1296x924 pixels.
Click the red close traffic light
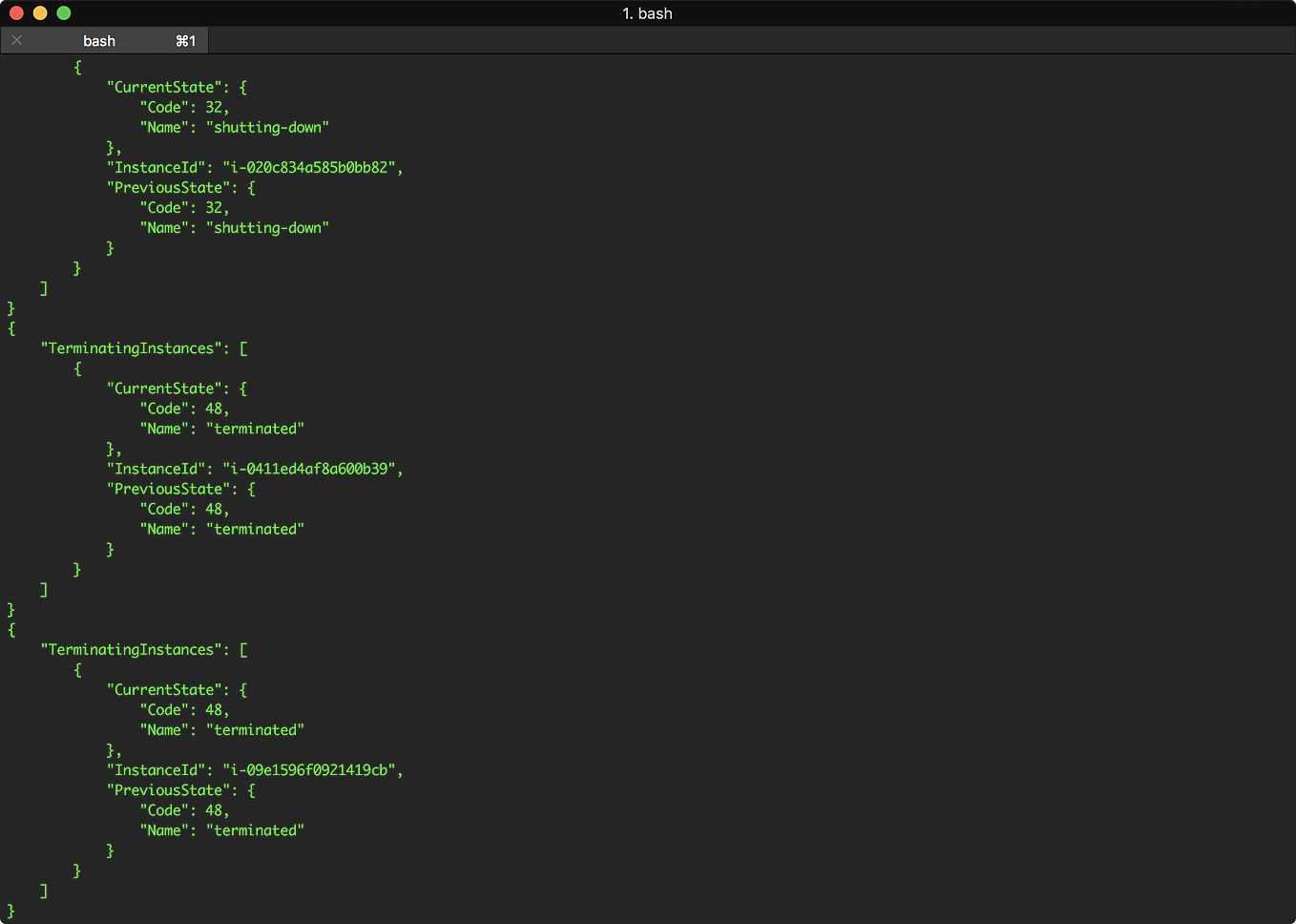coord(16,12)
